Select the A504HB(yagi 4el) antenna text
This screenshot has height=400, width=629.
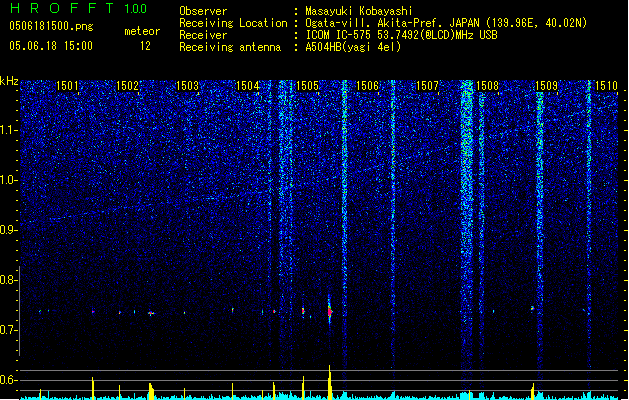tap(353, 47)
